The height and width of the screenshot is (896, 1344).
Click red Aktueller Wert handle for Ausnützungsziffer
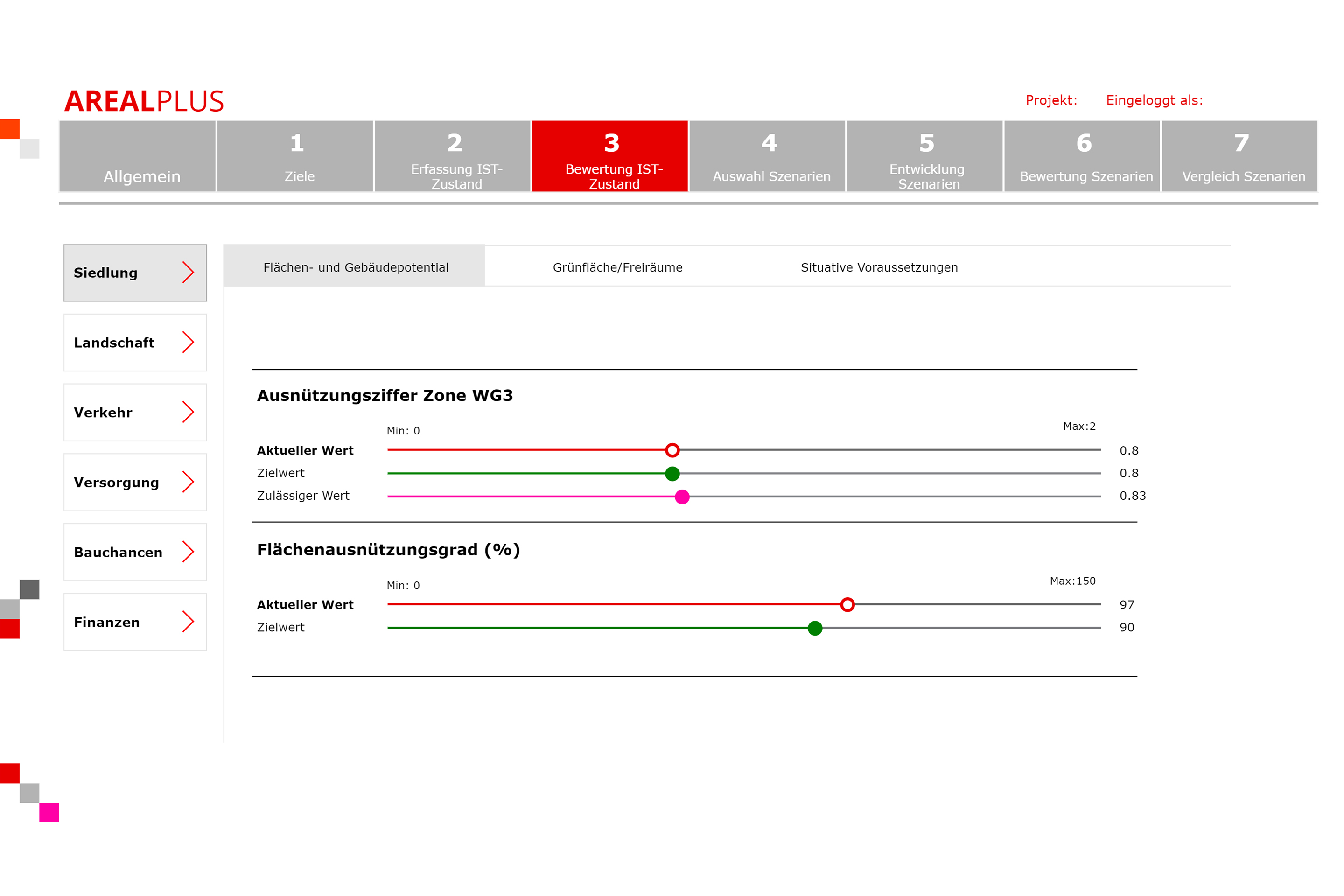point(672,450)
